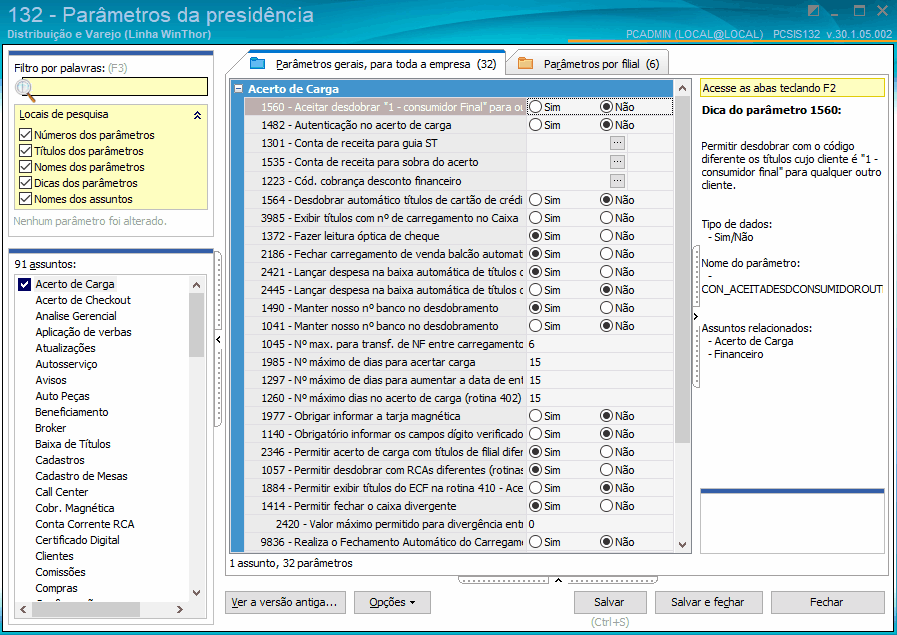The height and width of the screenshot is (635, 897).
Task: Set parameter 1560 to Sim
Action: point(535,107)
